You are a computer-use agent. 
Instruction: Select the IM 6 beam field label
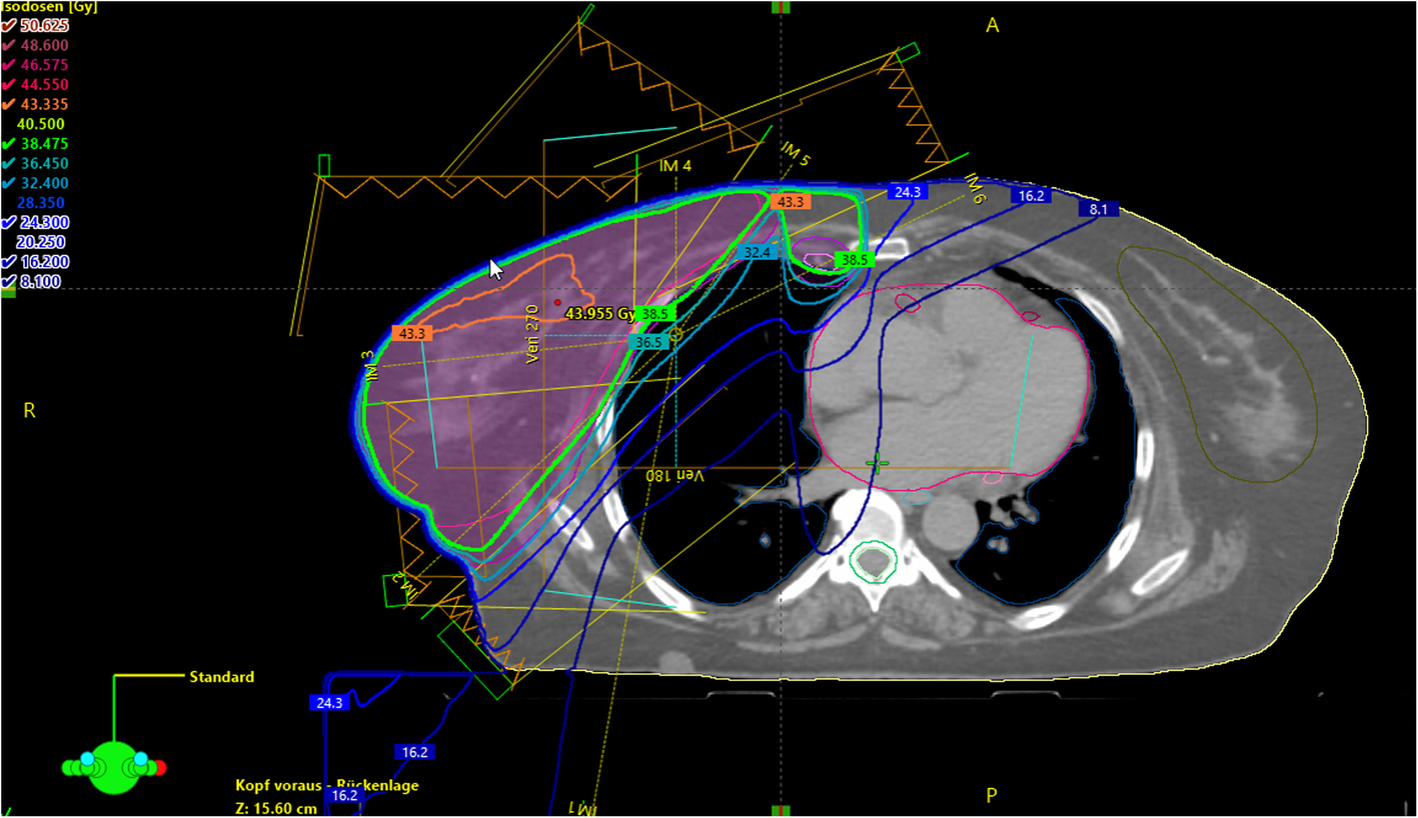[x=977, y=188]
